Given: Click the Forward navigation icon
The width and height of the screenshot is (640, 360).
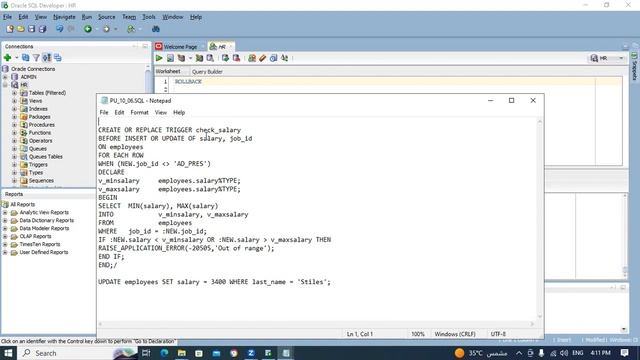Looking at the screenshot, I should tap(107, 29).
